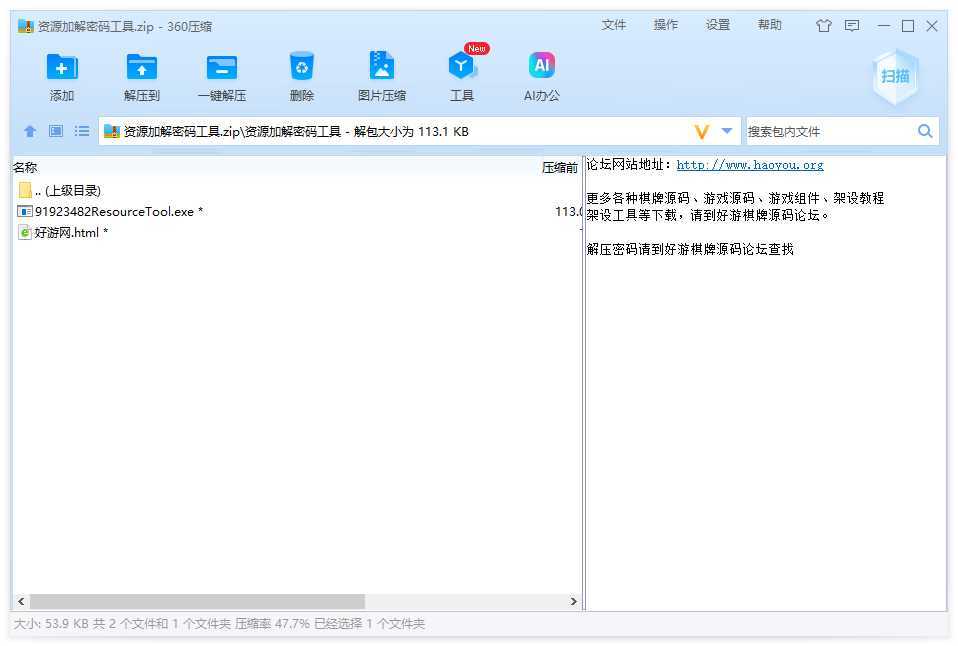Open the 帮助 (Help) menu
This screenshot has height=646, width=958.
769,25
